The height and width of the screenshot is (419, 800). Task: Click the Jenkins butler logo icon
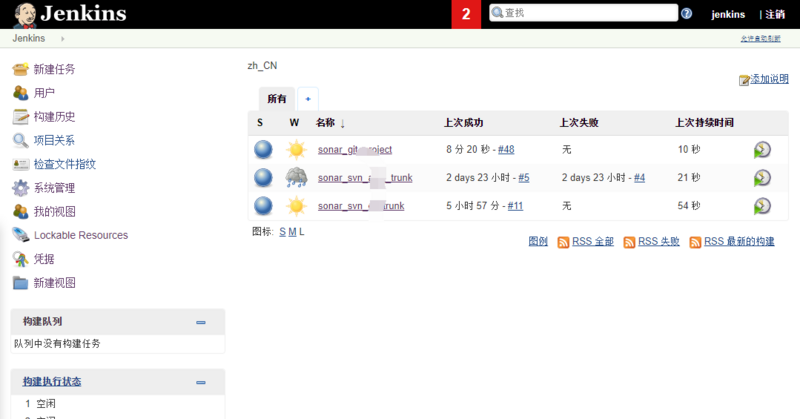[24, 15]
